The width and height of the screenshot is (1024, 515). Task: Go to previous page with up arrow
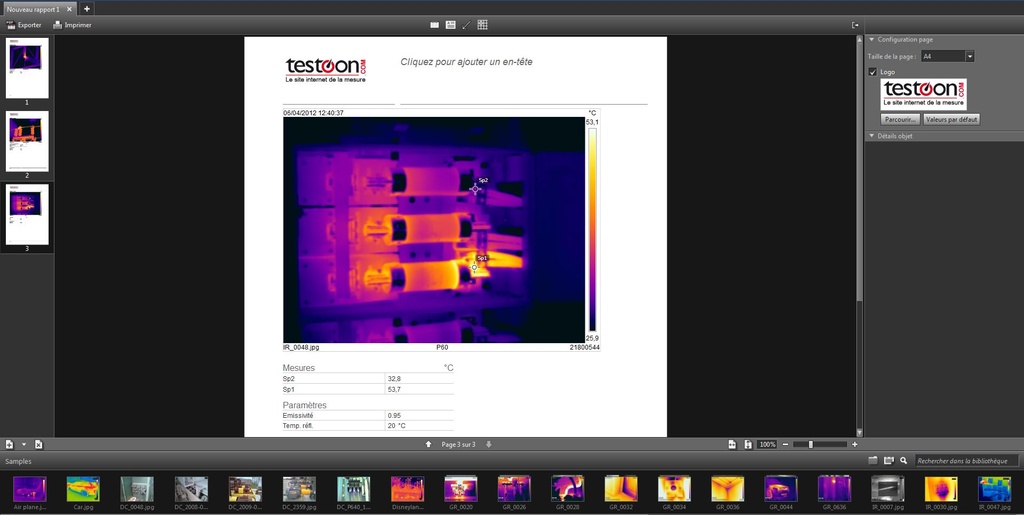point(428,445)
